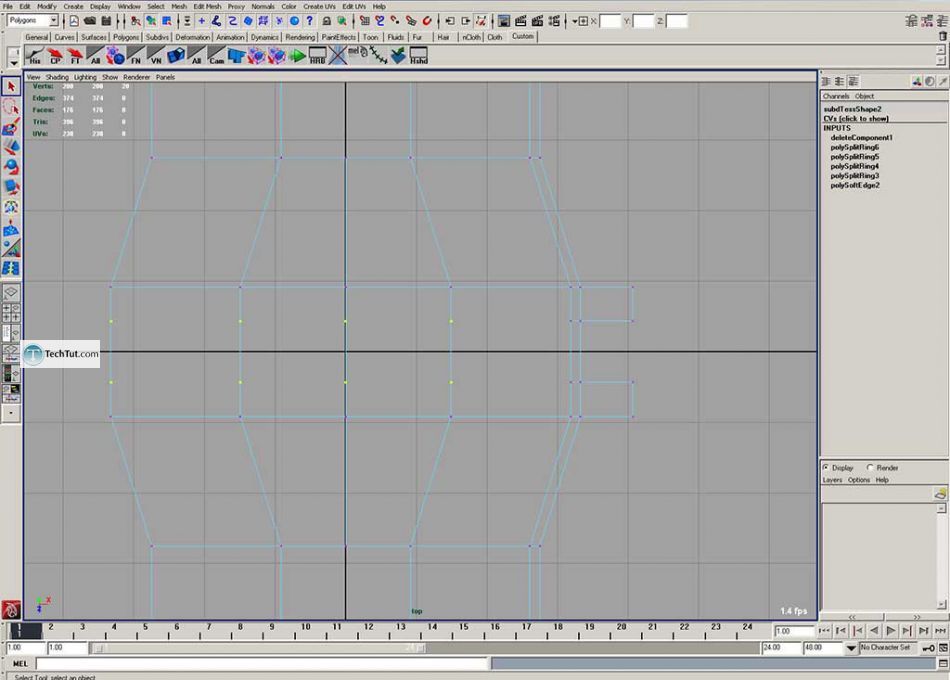Click the FN shelf button
950x680 pixels.
pos(136,56)
